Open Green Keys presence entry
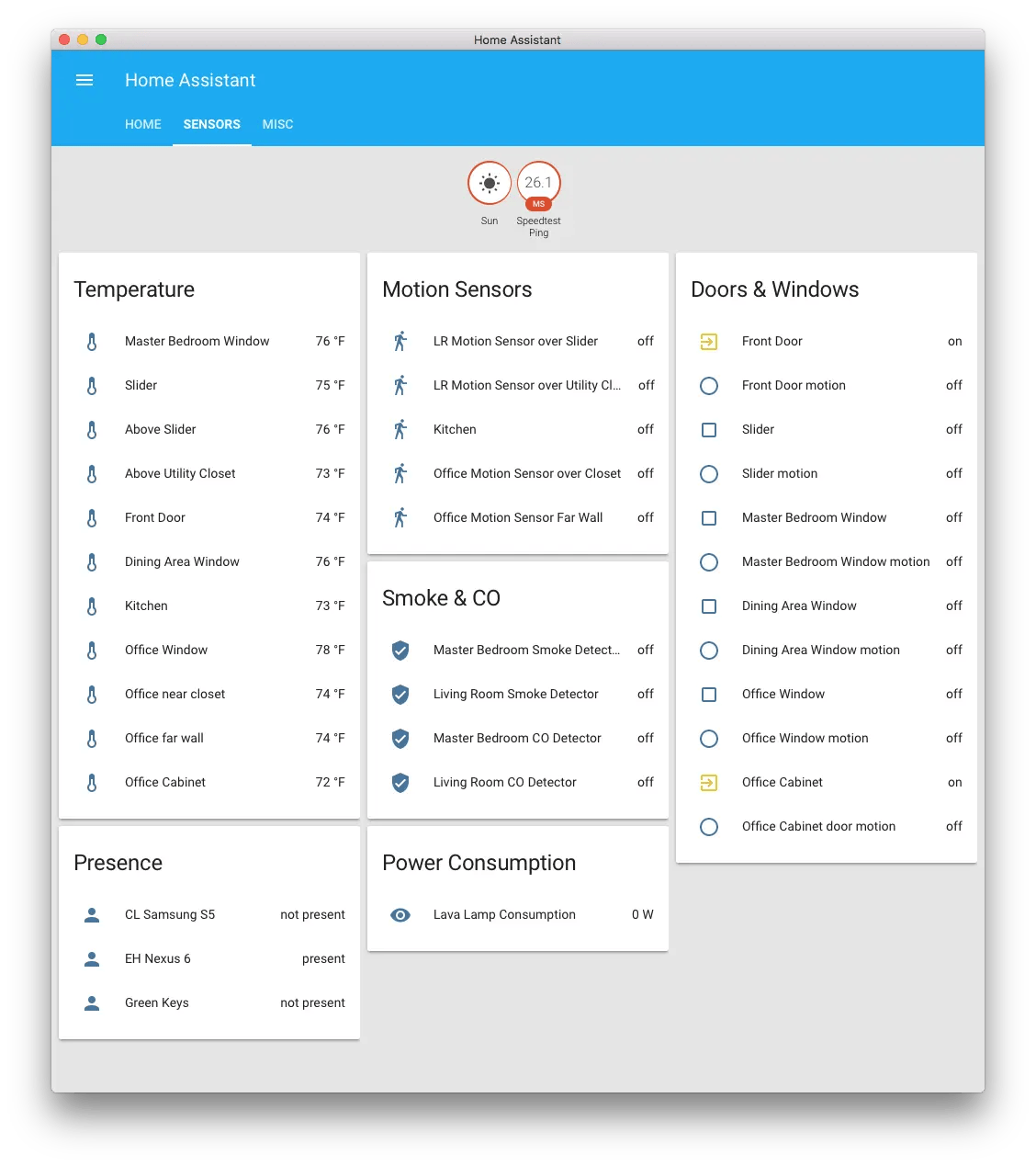1036x1166 pixels. coord(209,1002)
